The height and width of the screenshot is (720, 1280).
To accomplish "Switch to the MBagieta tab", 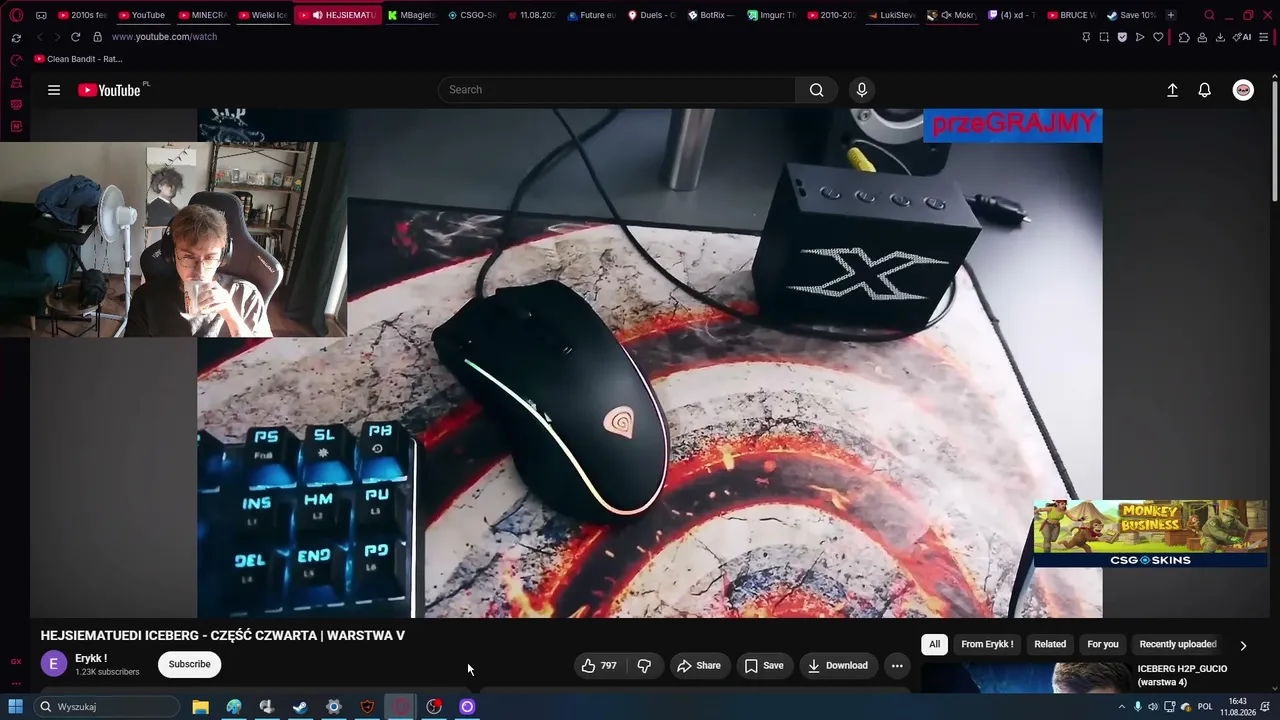I will 412,15.
